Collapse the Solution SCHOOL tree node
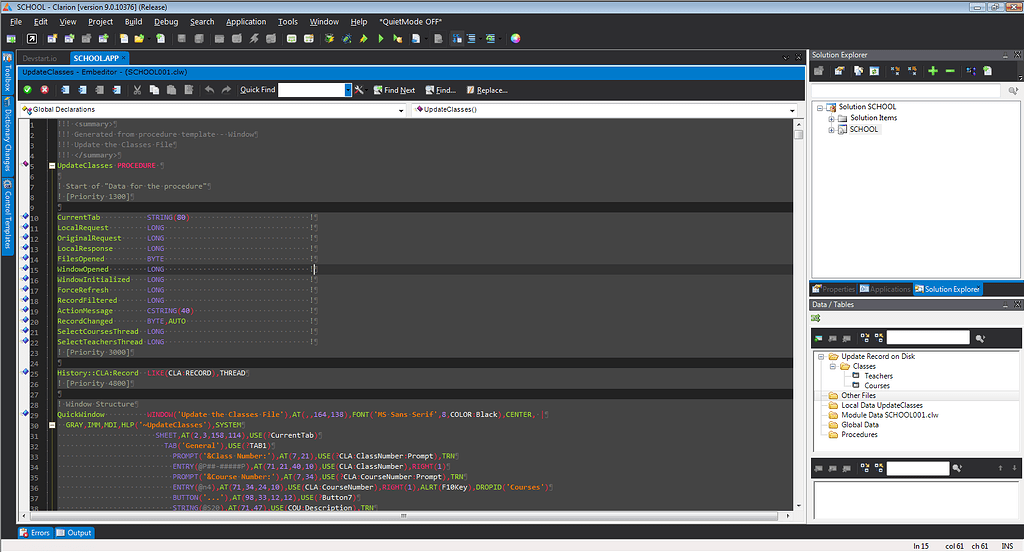Screen dimensions: 1024x552 click(819, 107)
